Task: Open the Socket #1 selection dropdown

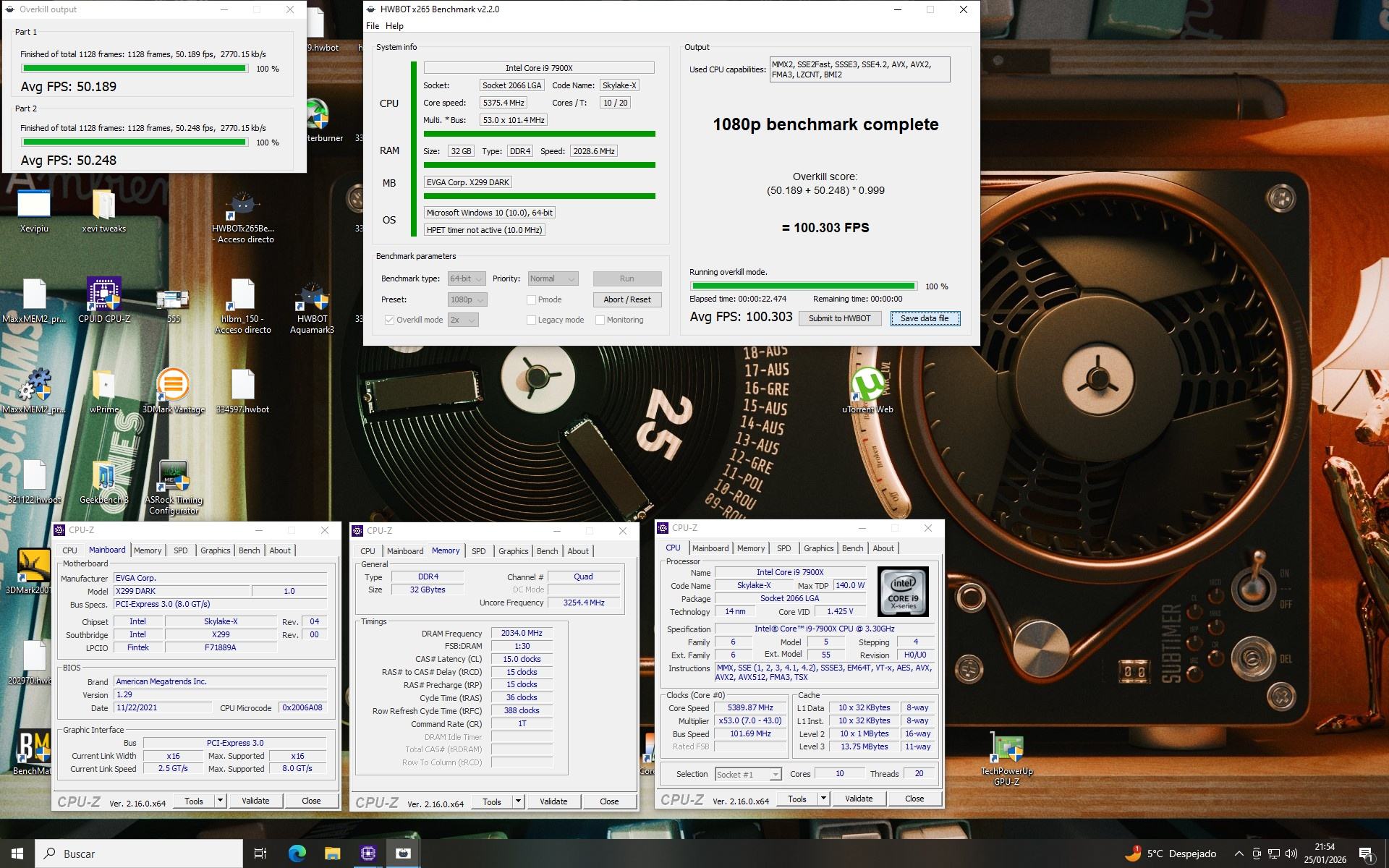Action: (749, 774)
